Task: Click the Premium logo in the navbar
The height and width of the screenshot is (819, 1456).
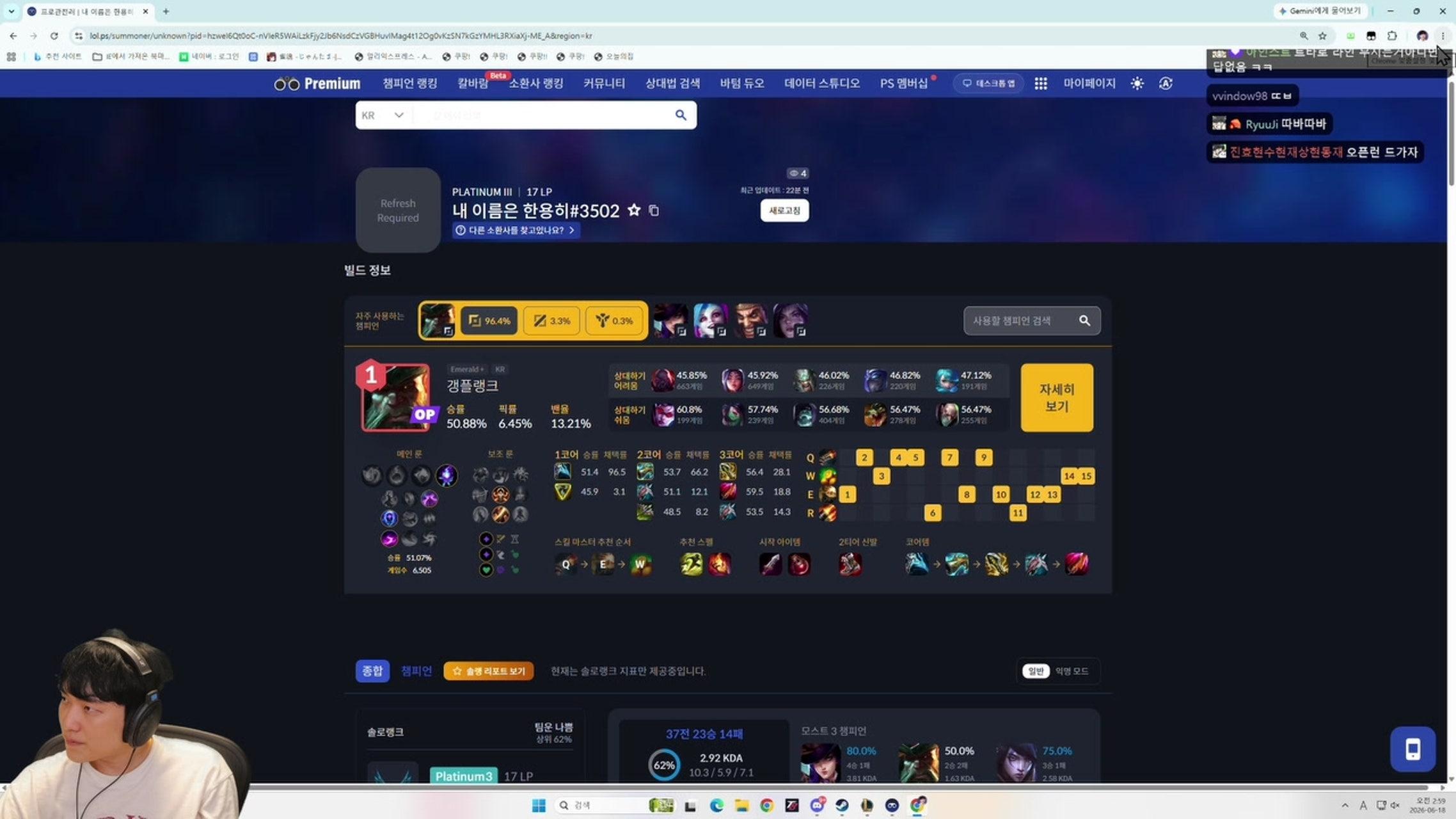Action: (x=317, y=84)
